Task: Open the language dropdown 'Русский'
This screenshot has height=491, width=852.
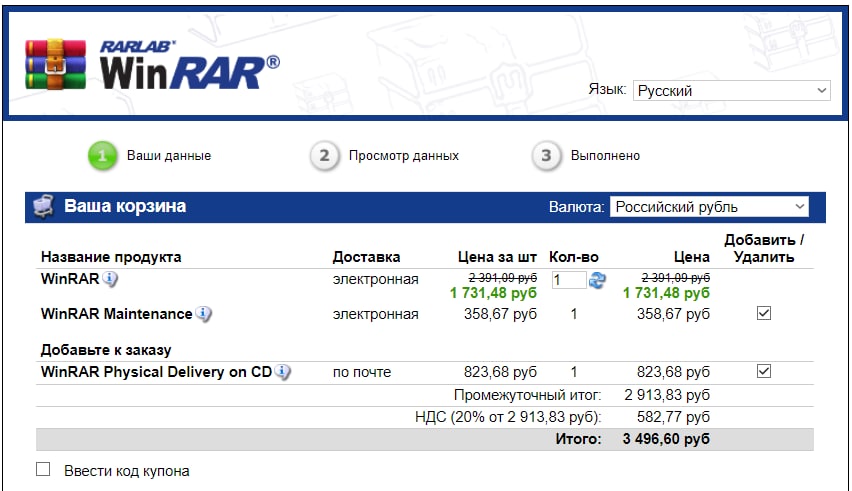Action: point(731,90)
